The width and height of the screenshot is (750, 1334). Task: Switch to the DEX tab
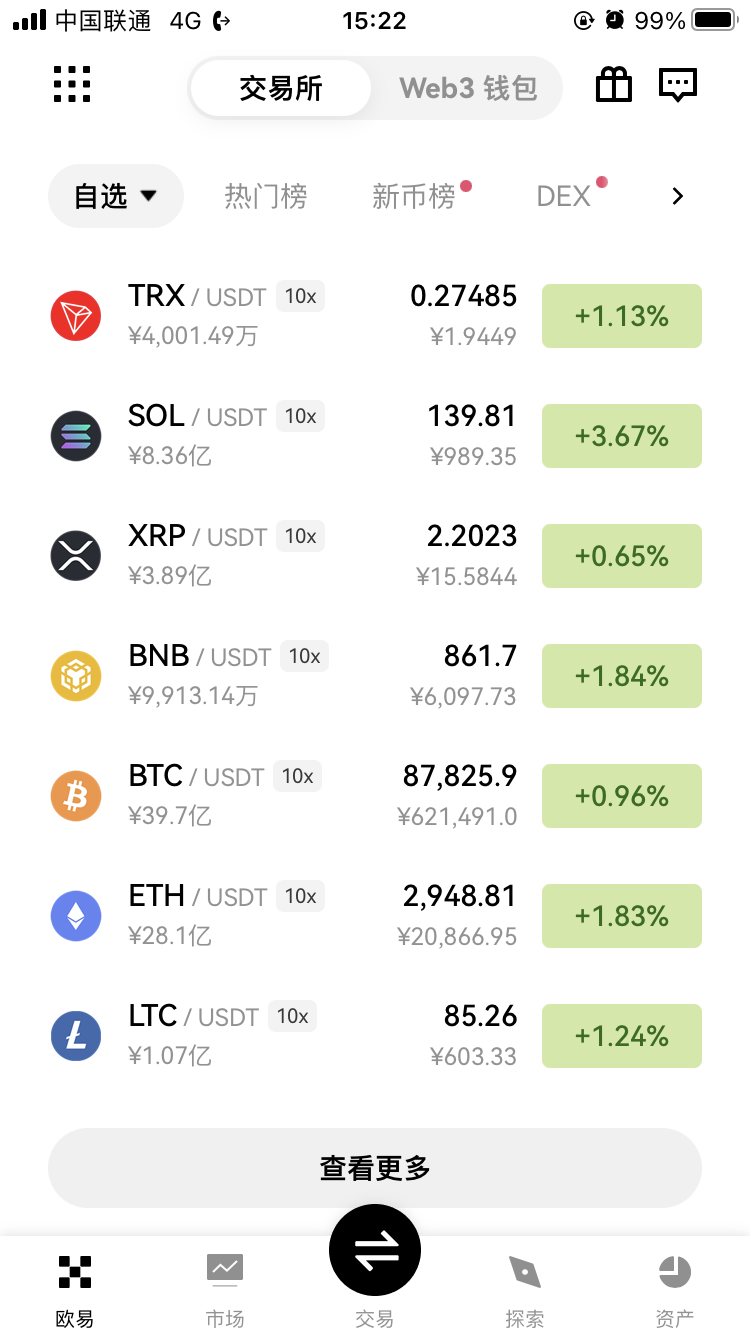564,196
